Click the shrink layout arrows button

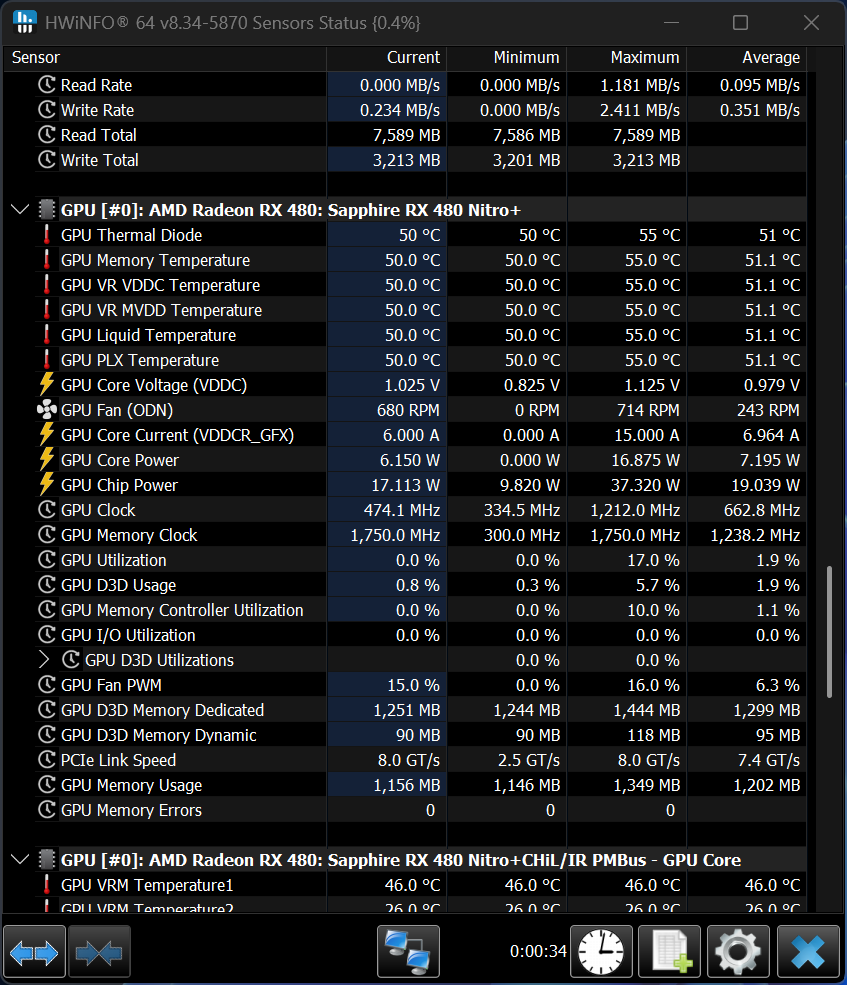98,952
